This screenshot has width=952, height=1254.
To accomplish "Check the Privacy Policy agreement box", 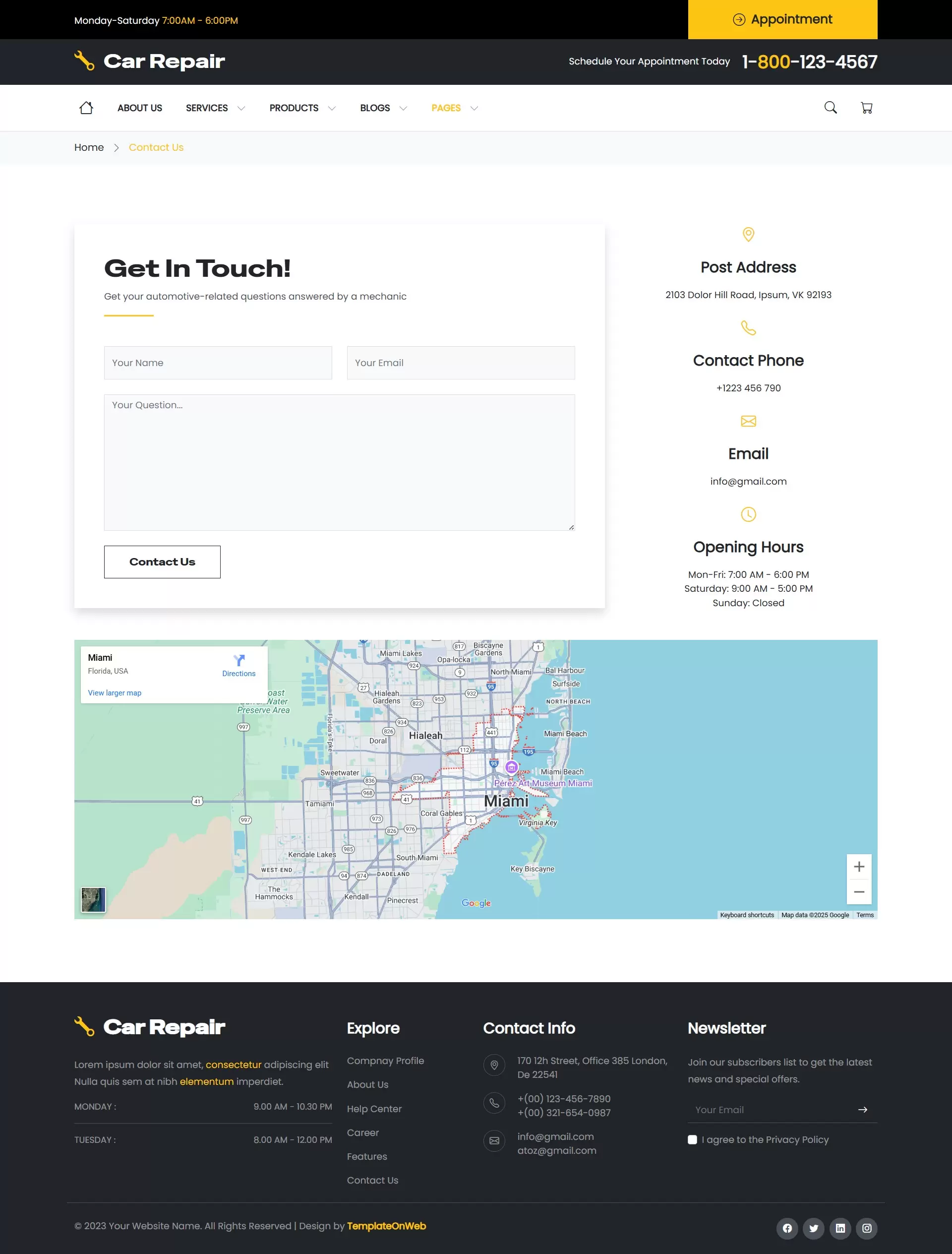I will 693,1140.
